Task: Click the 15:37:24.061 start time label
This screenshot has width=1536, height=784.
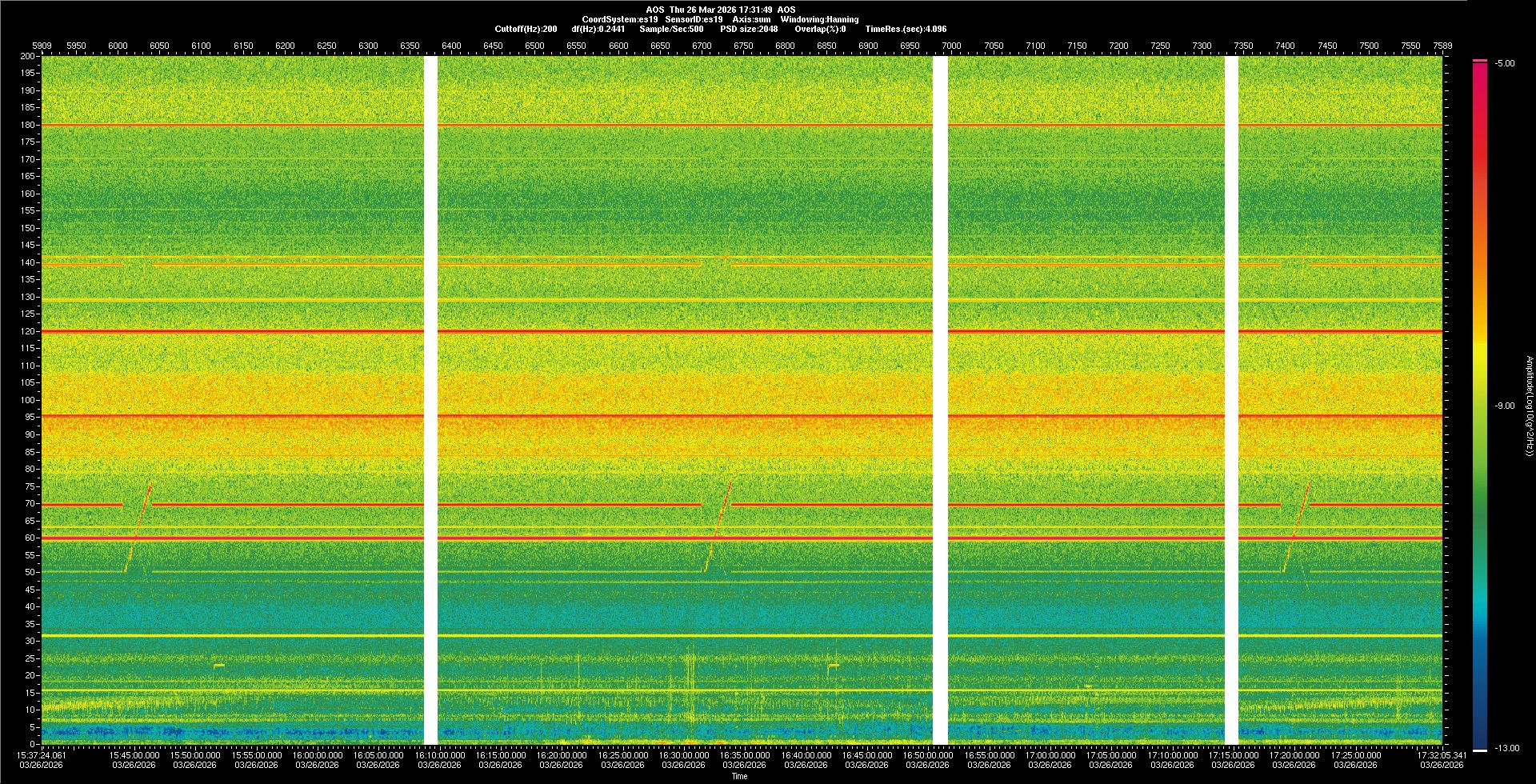Action: [42, 754]
